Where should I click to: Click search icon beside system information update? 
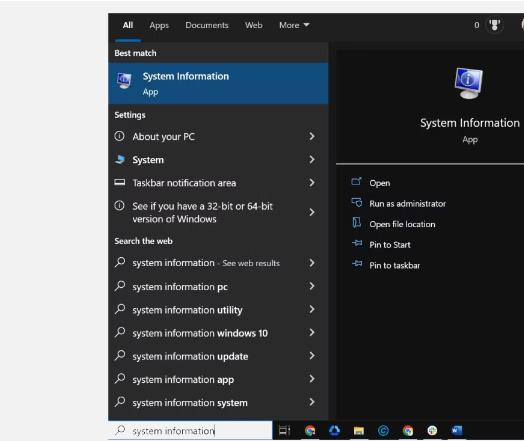[120, 355]
